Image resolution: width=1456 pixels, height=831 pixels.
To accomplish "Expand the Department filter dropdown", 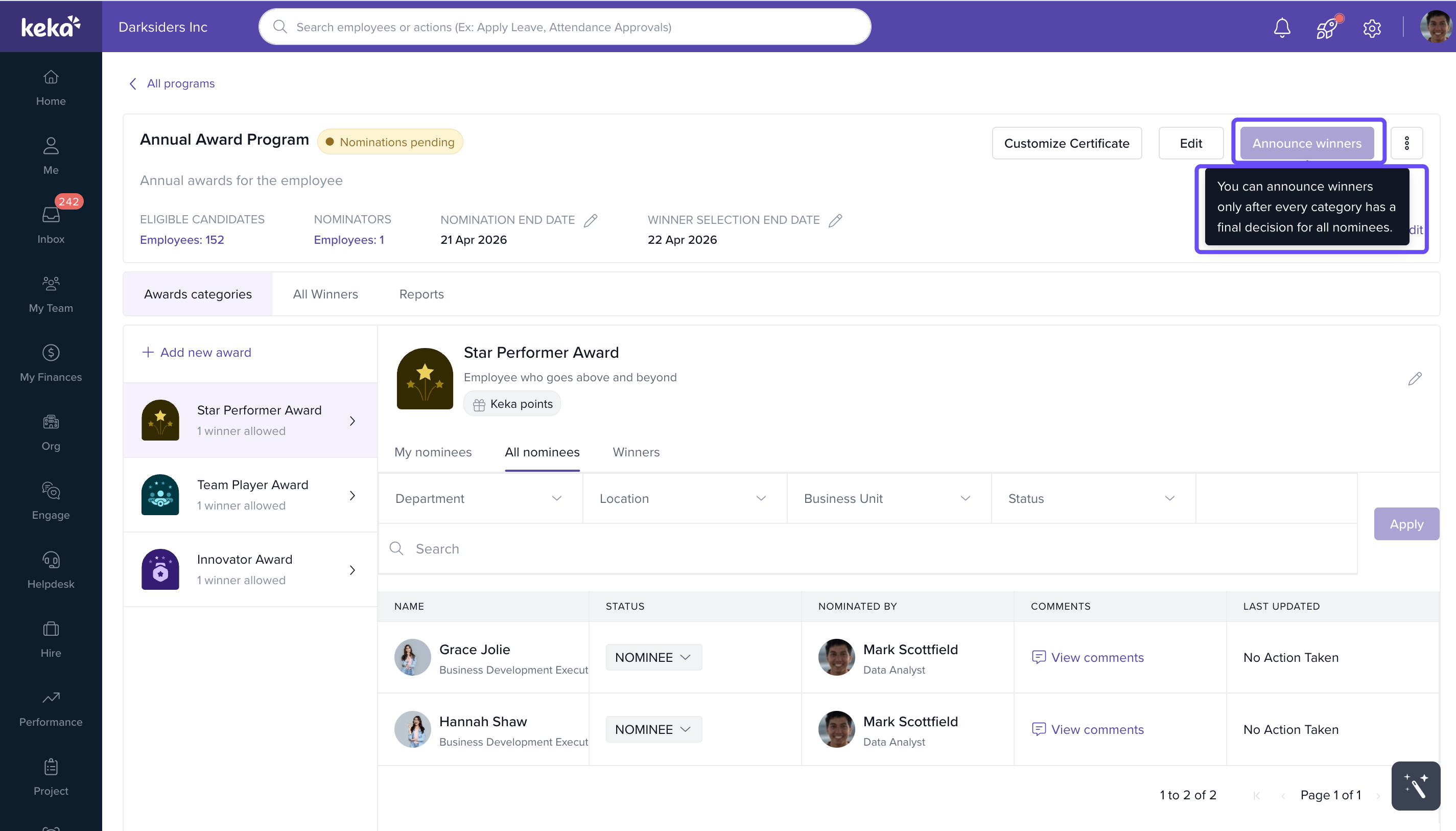I will [479, 498].
